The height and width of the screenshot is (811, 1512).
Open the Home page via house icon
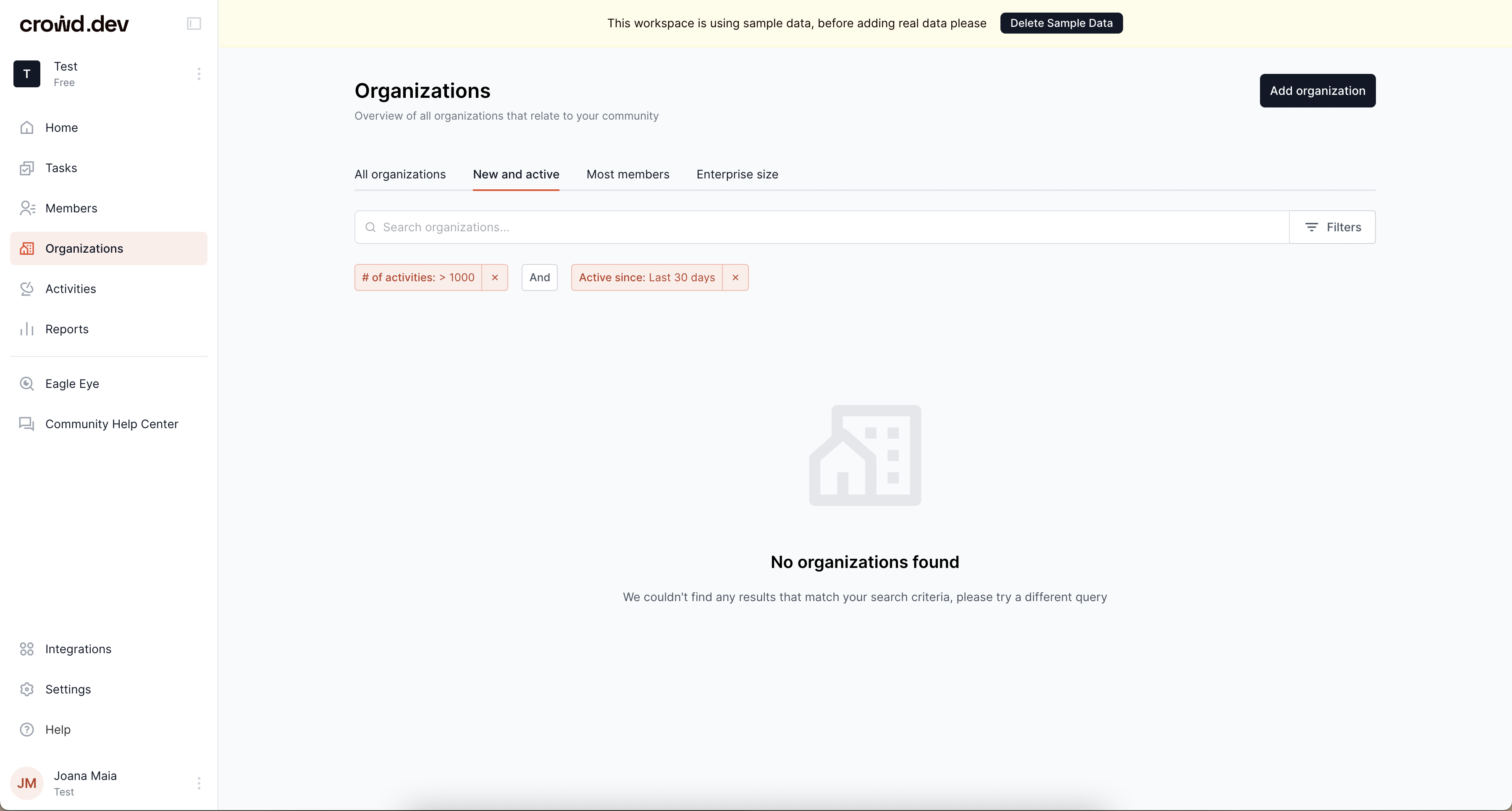tap(26, 127)
